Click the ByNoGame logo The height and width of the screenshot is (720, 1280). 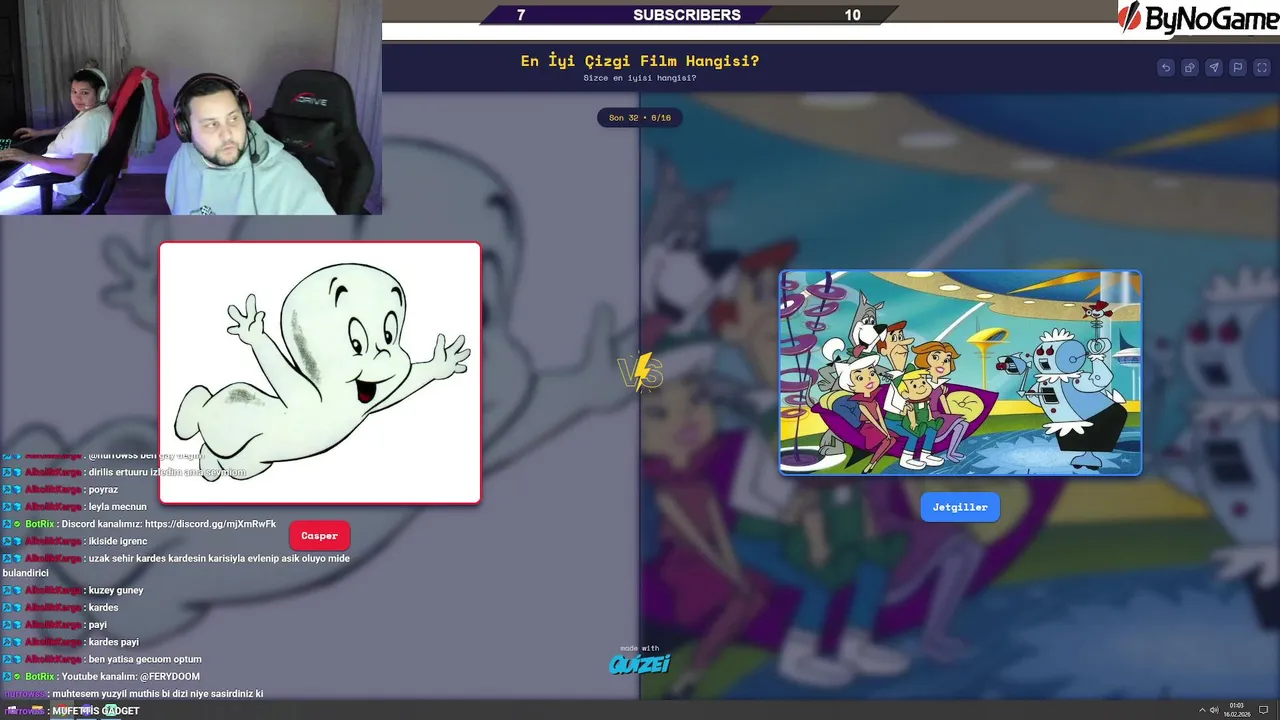coord(1198,18)
